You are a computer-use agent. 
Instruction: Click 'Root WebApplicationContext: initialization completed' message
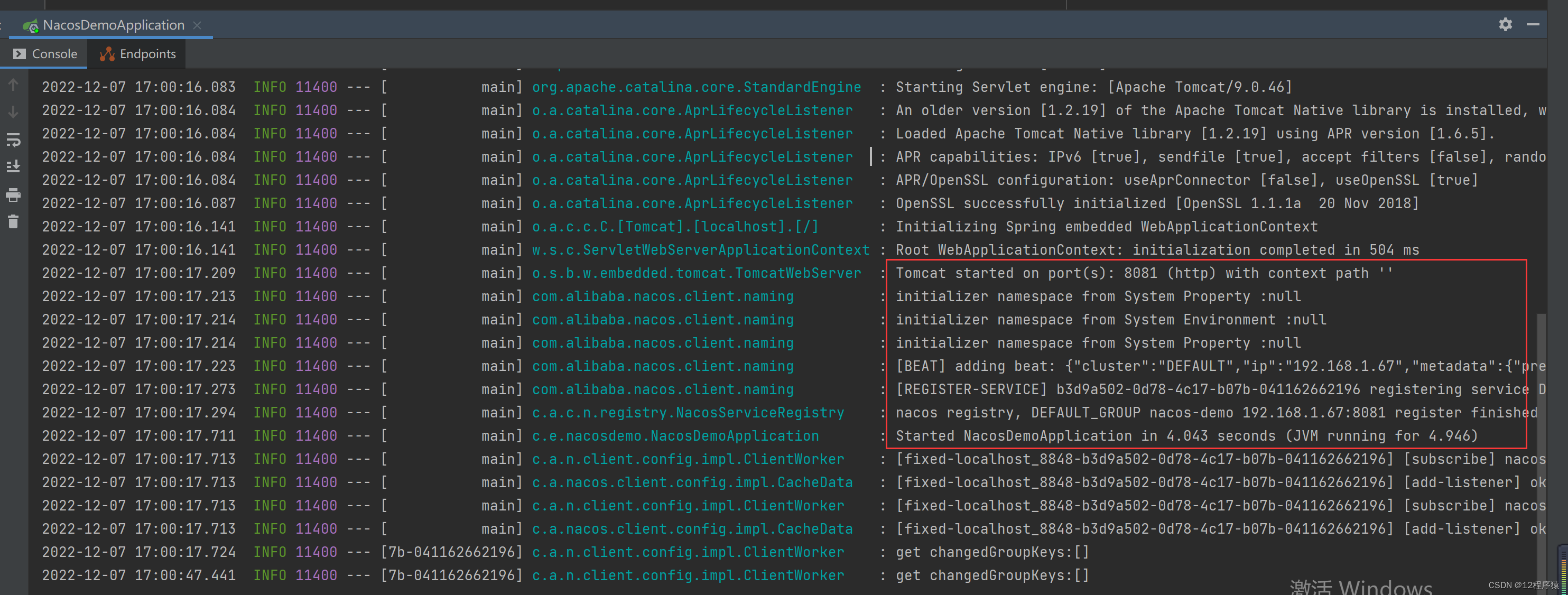click(1157, 250)
